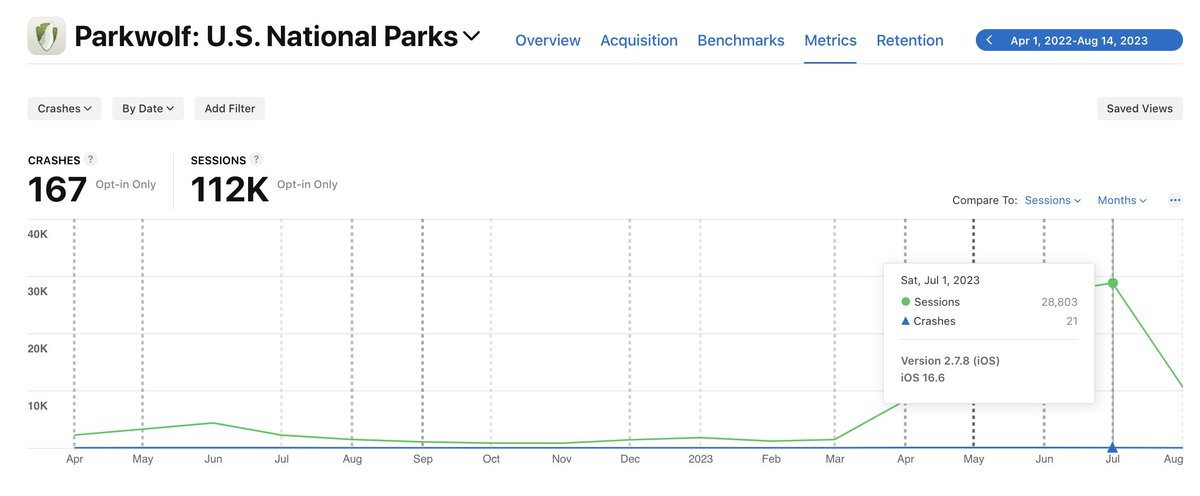The height and width of the screenshot is (496, 1200).
Task: Click the Sat, Jul 1, 2023 tooltip date
Action: 940,280
